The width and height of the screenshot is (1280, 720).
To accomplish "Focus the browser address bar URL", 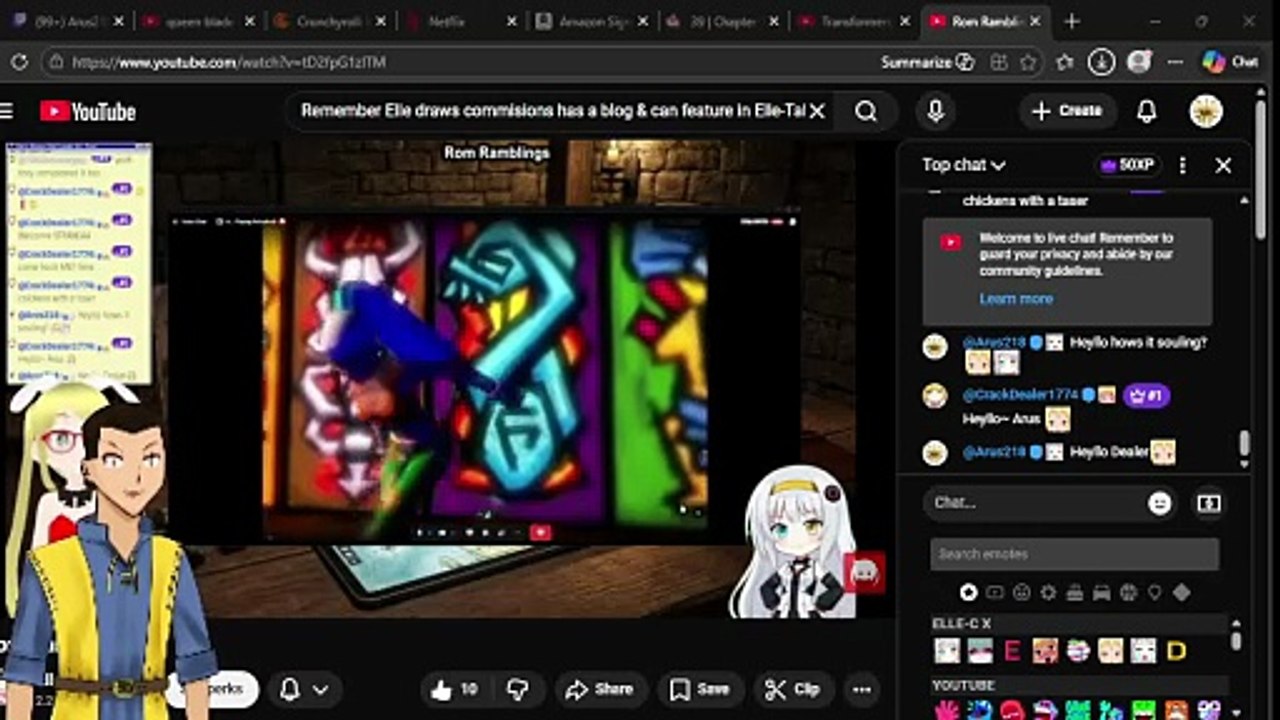I will click(229, 62).
